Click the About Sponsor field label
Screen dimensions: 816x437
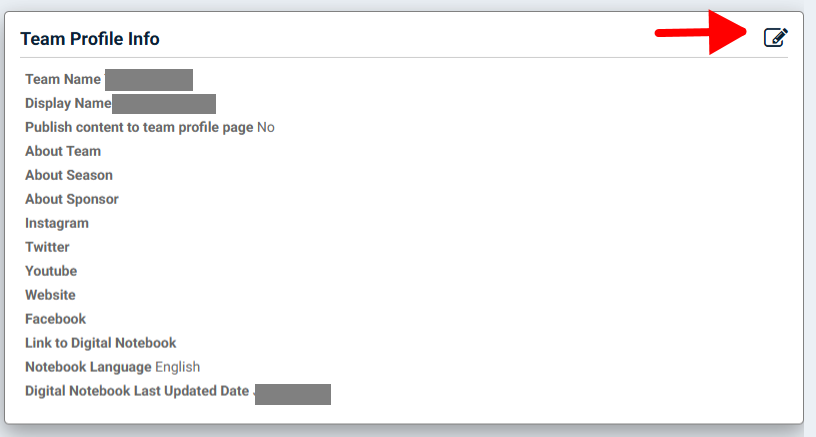point(72,199)
